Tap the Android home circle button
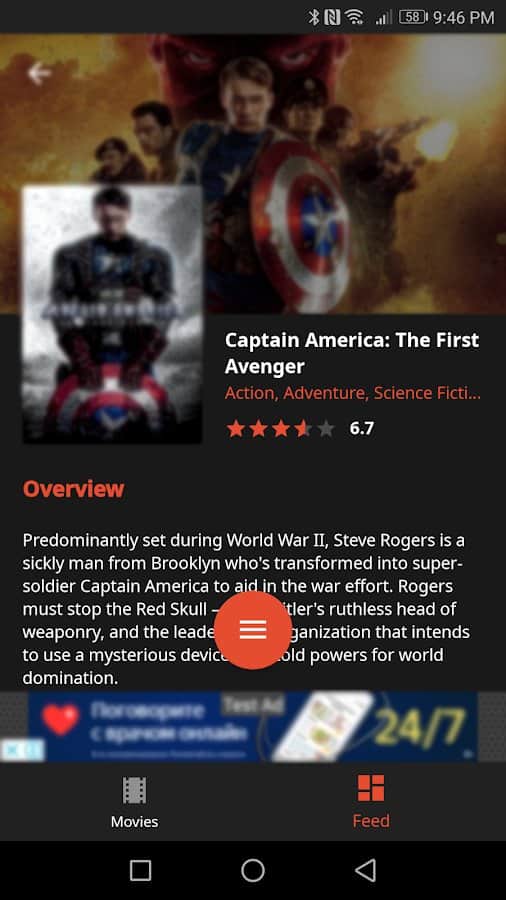The height and width of the screenshot is (900, 506). (253, 870)
